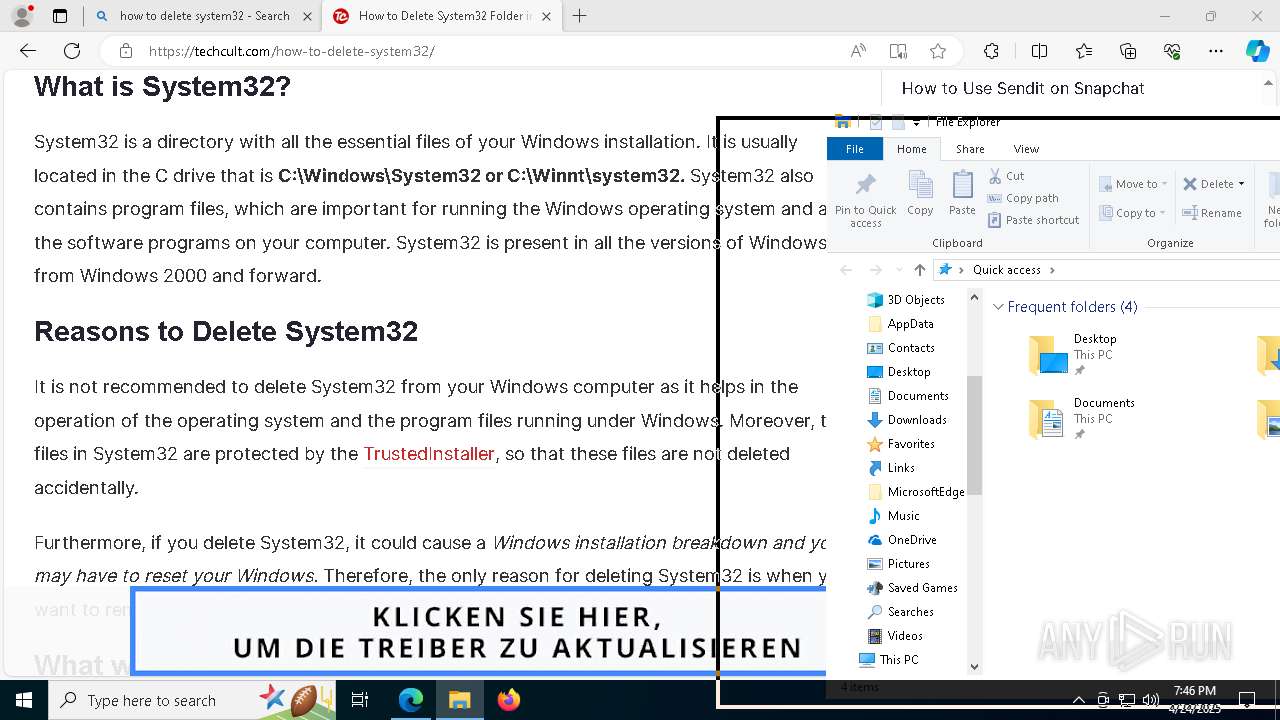Open the File tab in File Explorer
The width and height of the screenshot is (1280, 720).
(x=855, y=149)
